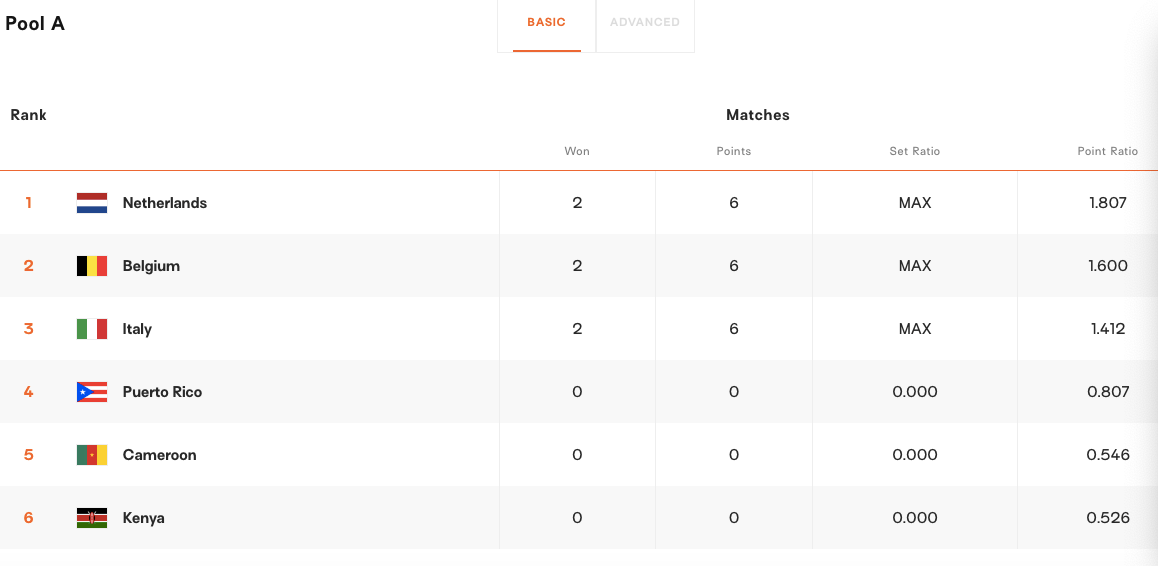Click the Cameroon flag icon
This screenshot has width=1158, height=566.
(92, 454)
